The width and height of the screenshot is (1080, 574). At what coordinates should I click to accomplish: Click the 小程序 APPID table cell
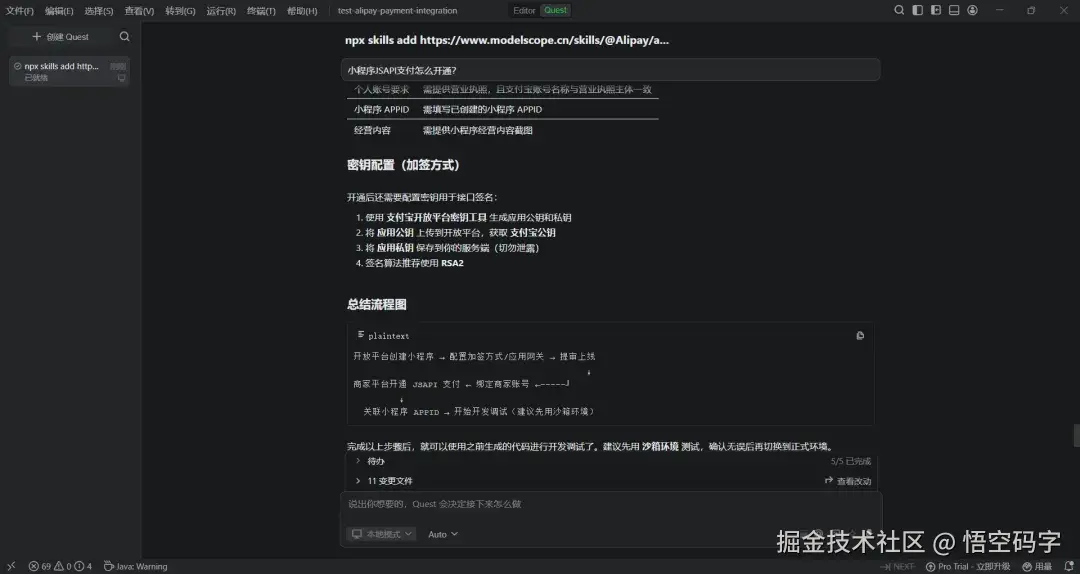(x=381, y=110)
